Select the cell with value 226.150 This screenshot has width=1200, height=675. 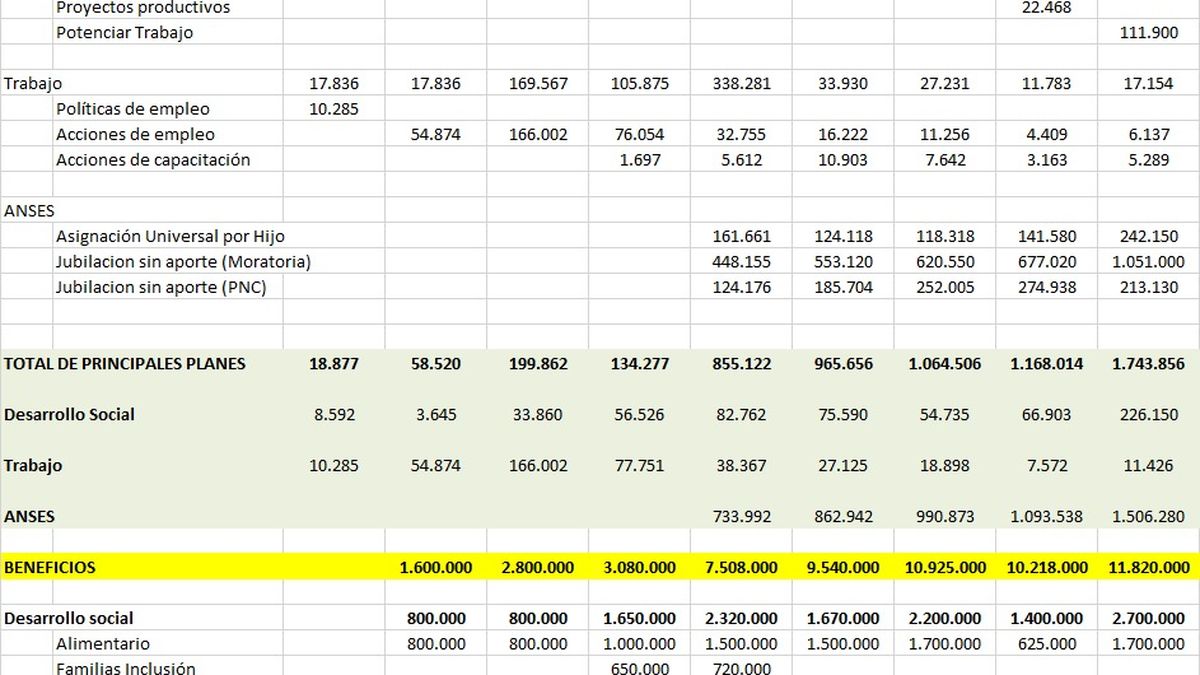(1148, 415)
